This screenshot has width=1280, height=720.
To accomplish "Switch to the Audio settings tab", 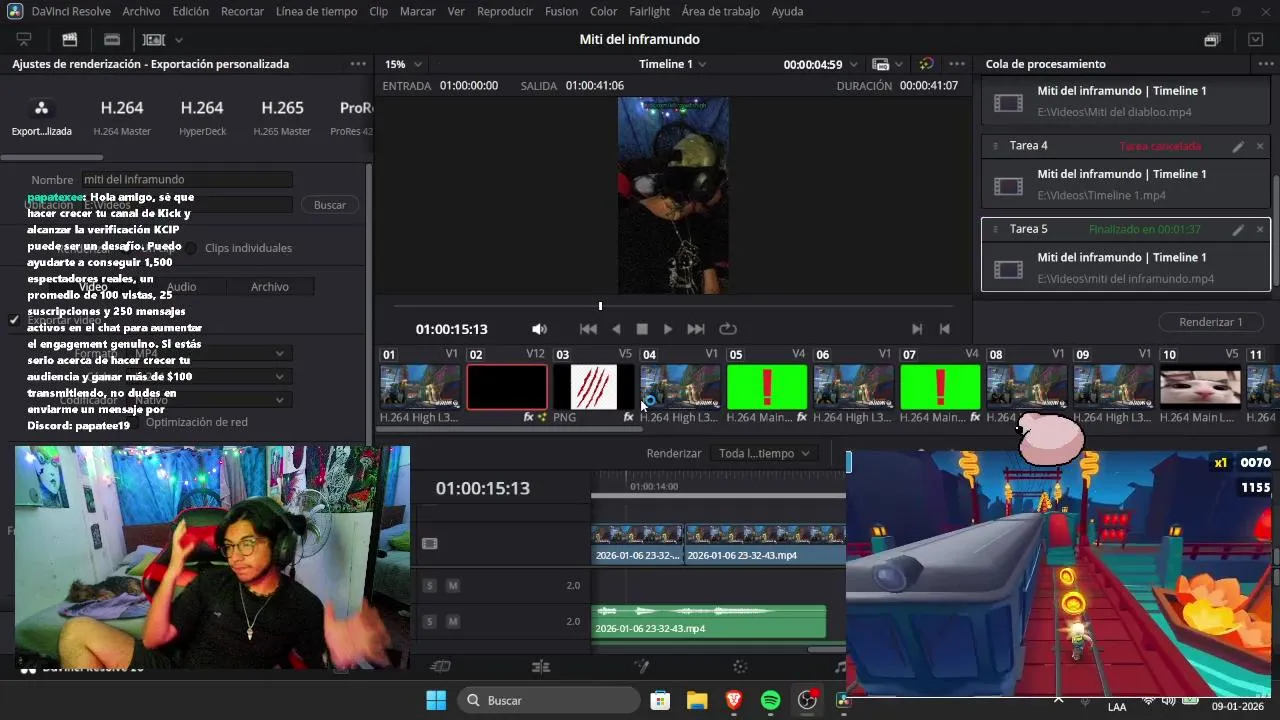I will (x=181, y=287).
